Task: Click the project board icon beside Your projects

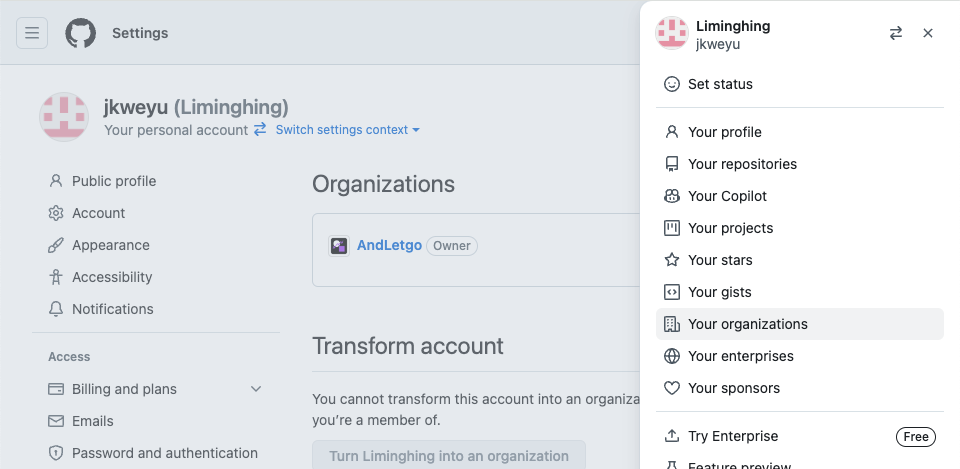Action: pyautogui.click(x=672, y=228)
